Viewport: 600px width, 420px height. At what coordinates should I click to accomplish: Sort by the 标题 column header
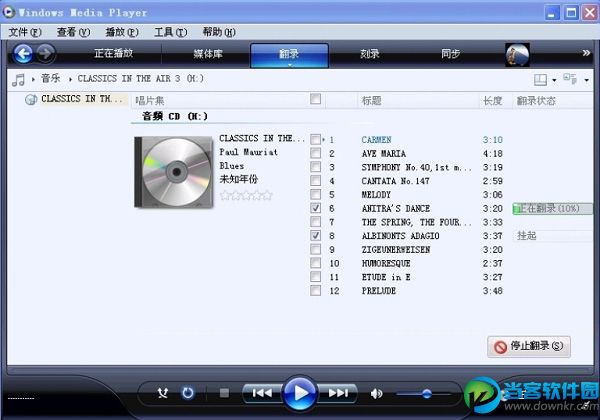tap(372, 101)
